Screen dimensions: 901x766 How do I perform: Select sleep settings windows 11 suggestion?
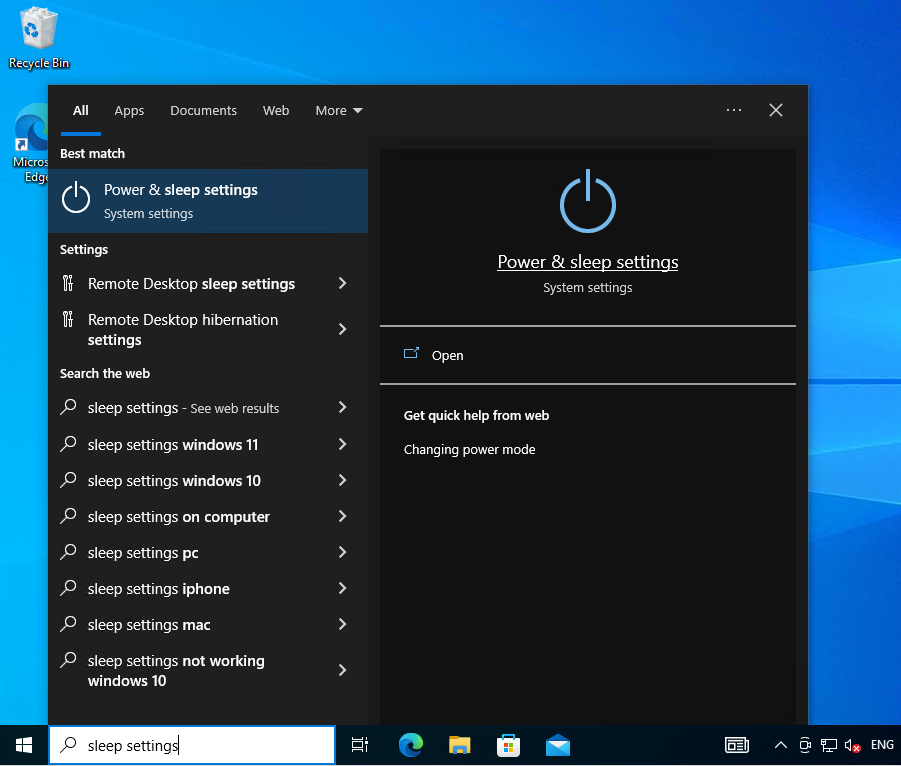(173, 445)
